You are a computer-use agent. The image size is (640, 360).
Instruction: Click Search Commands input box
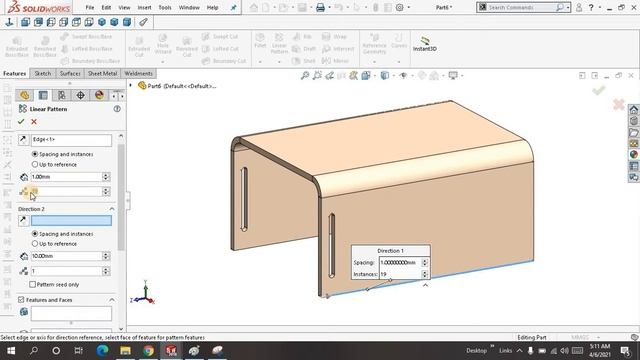click(x=522, y=7)
